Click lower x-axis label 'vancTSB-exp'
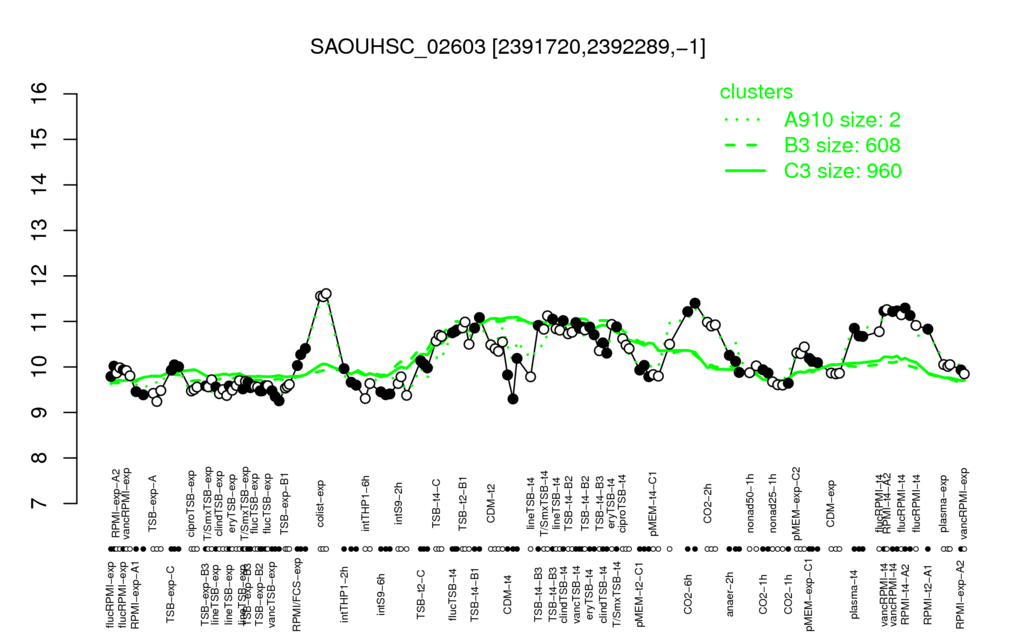The image size is (1024, 640). 272,593
